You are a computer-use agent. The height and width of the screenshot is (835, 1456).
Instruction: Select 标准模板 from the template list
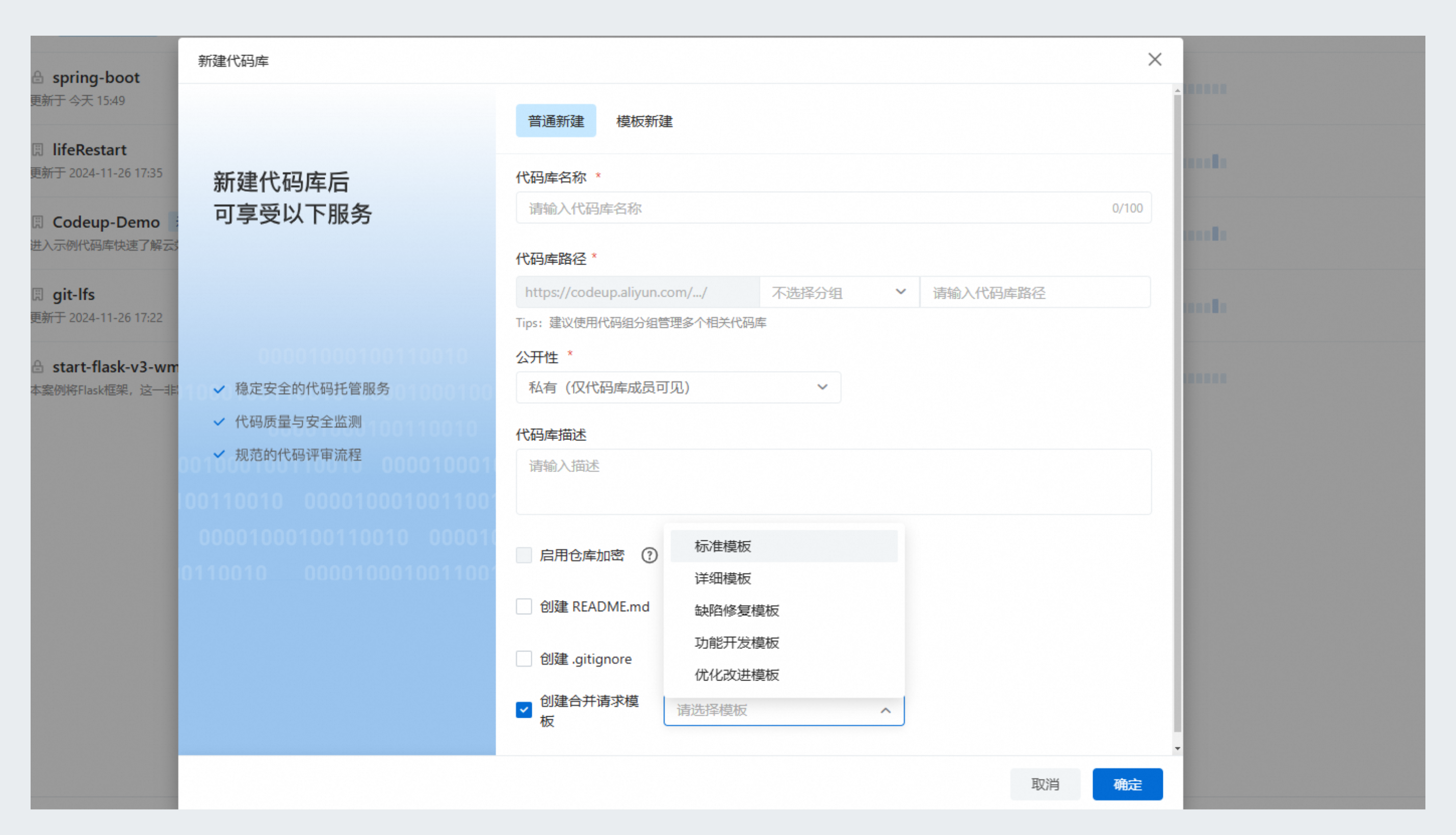click(784, 546)
